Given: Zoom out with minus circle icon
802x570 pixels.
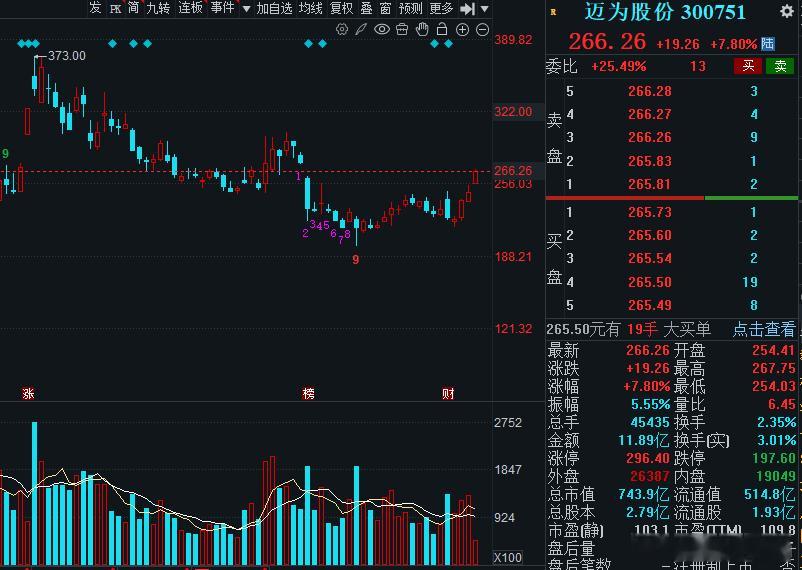Looking at the screenshot, I should point(482,30).
